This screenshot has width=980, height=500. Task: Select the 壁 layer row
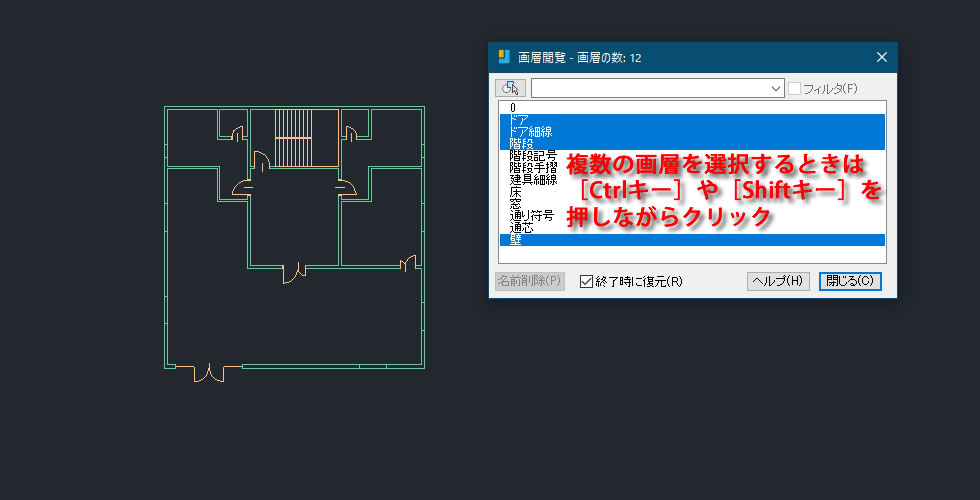click(692, 240)
